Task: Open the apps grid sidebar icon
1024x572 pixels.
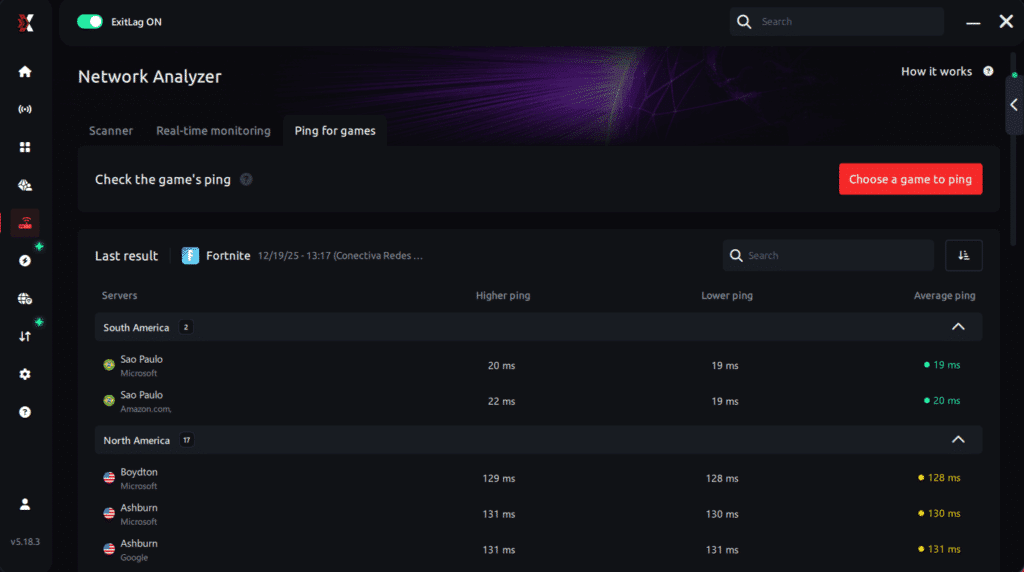Action: 25,147
